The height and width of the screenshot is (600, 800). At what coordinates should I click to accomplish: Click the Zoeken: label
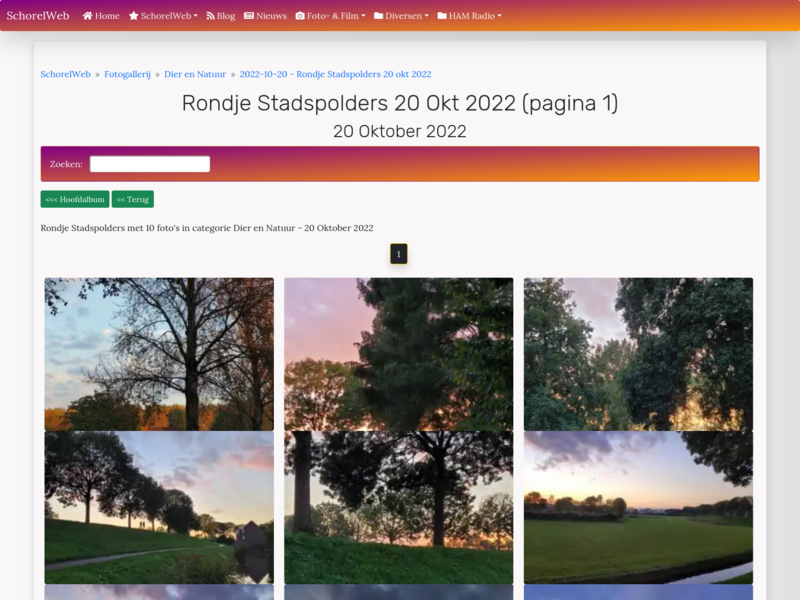[x=66, y=164]
